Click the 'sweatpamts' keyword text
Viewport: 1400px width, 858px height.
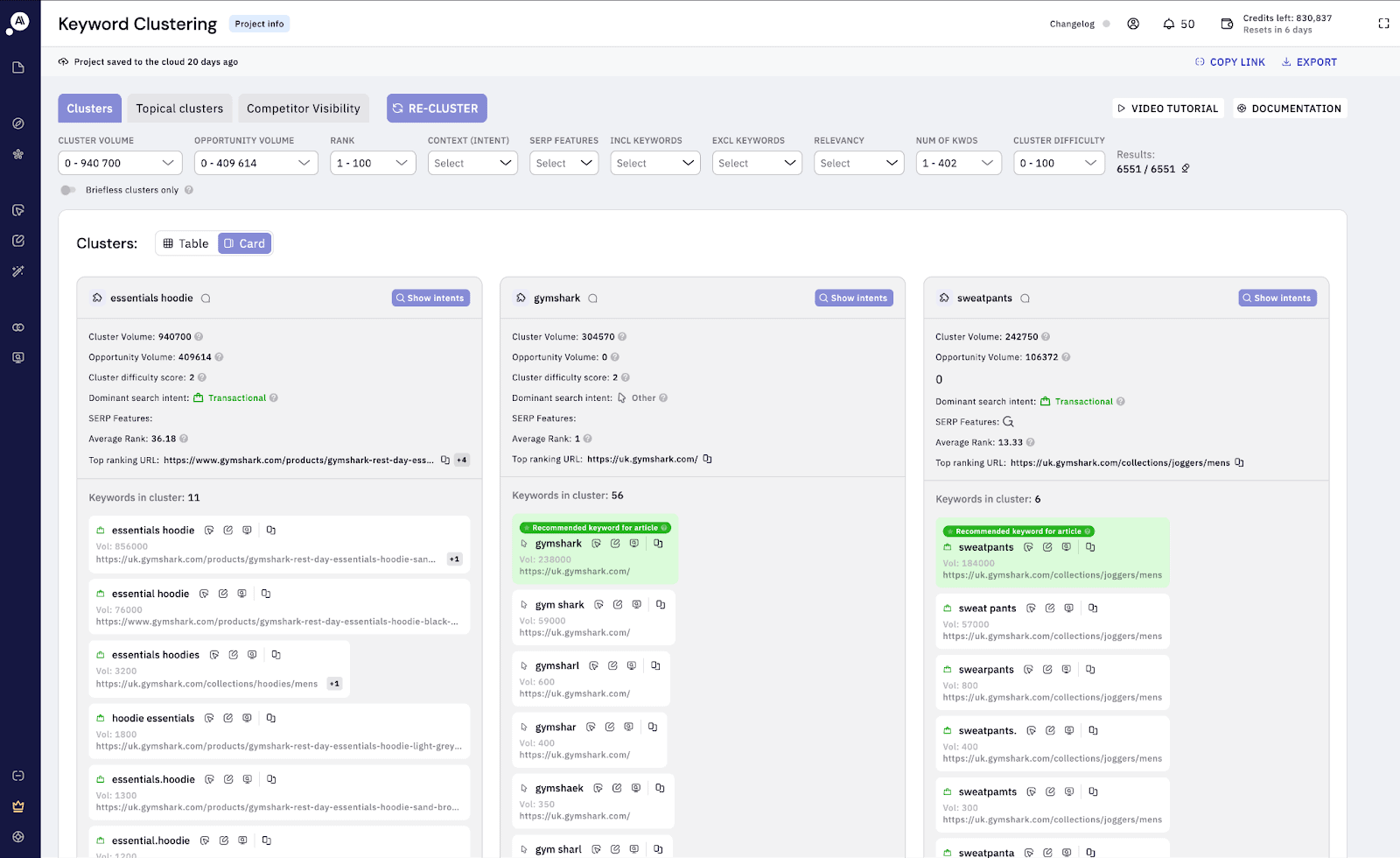[x=988, y=791]
